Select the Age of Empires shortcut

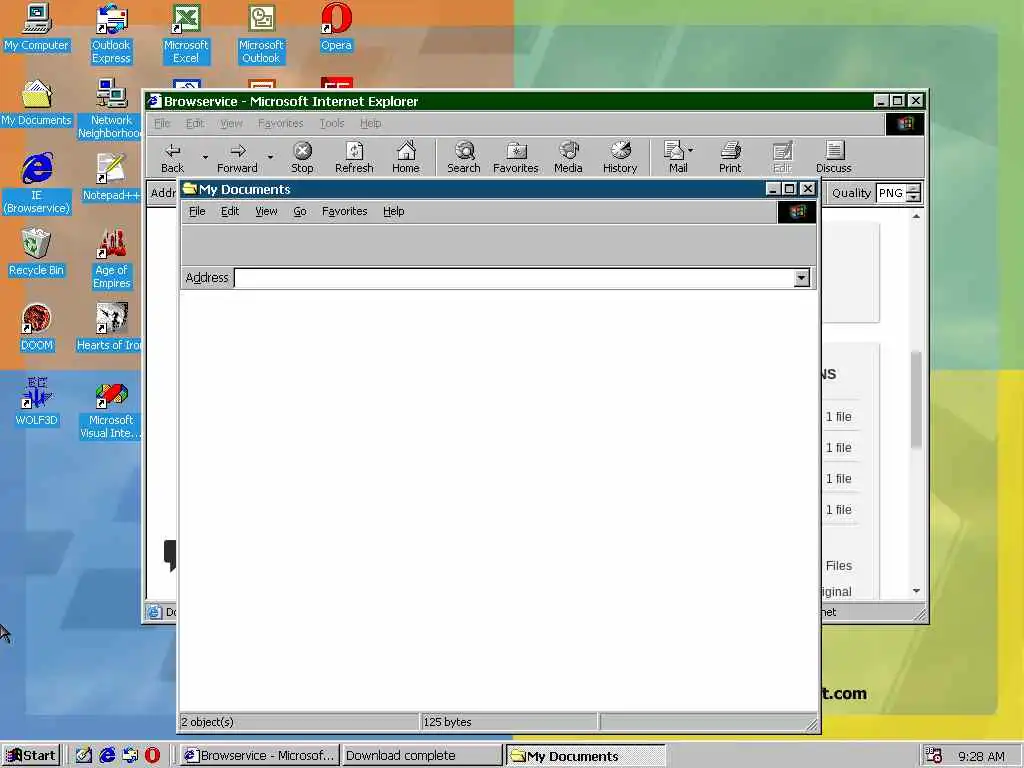pyautogui.click(x=112, y=259)
